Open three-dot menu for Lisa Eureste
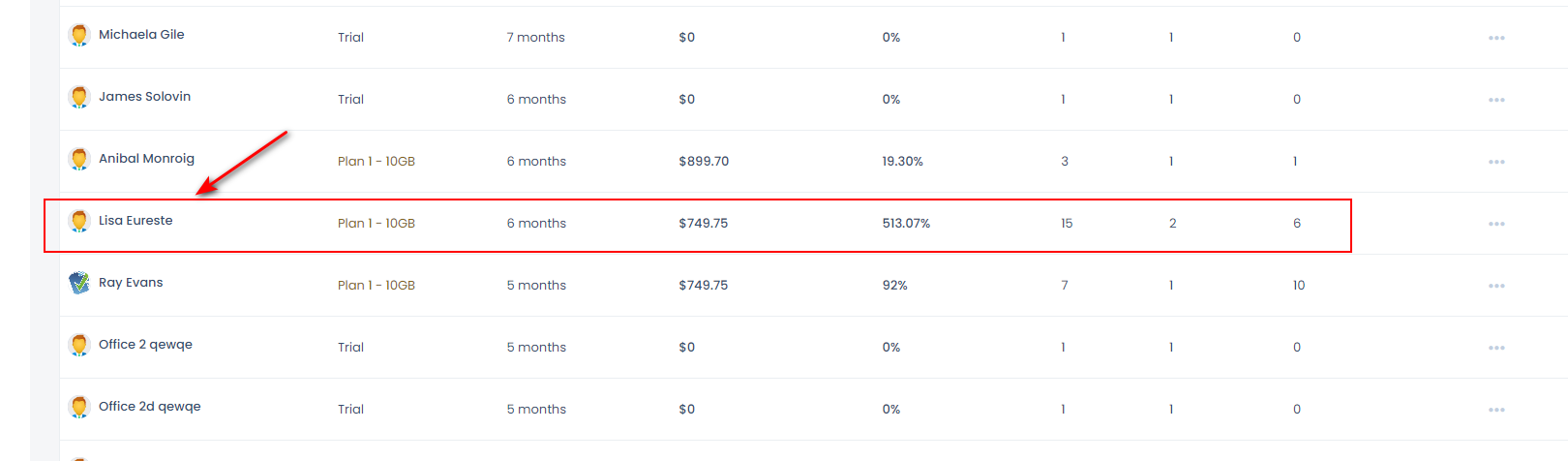The height and width of the screenshot is (461, 1568). tap(1496, 224)
